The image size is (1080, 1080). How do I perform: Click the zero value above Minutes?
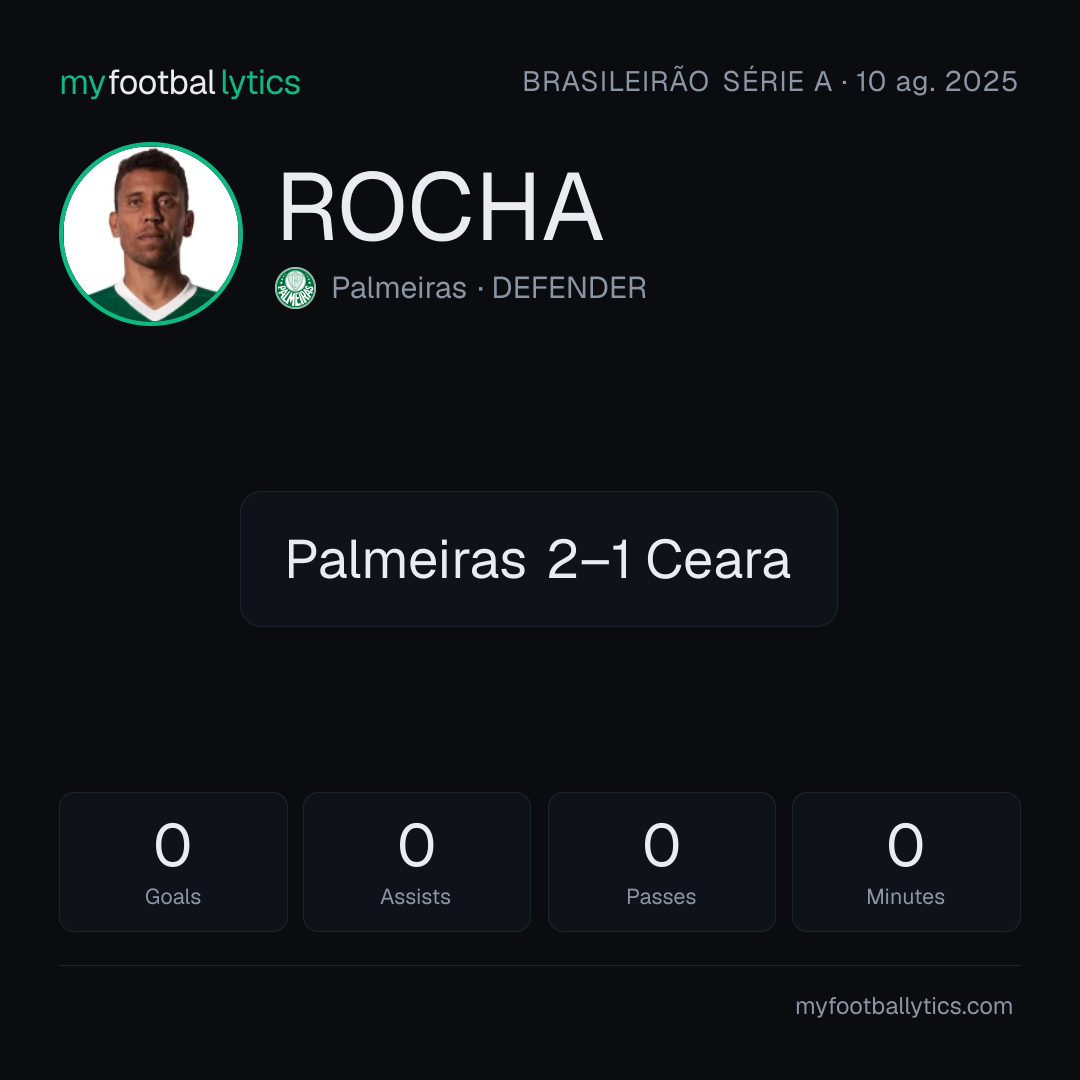point(906,845)
